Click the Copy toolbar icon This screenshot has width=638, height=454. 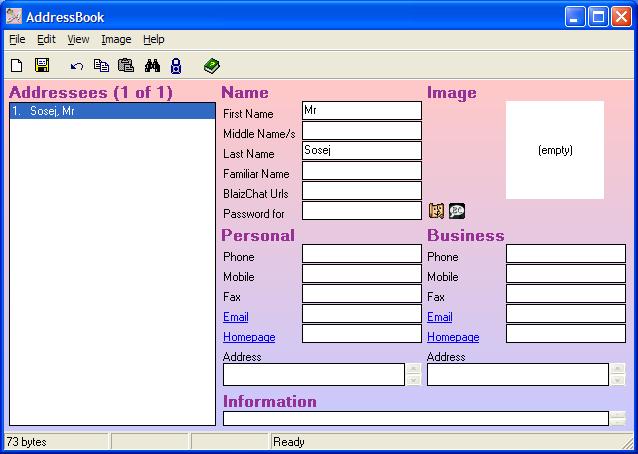coord(101,65)
